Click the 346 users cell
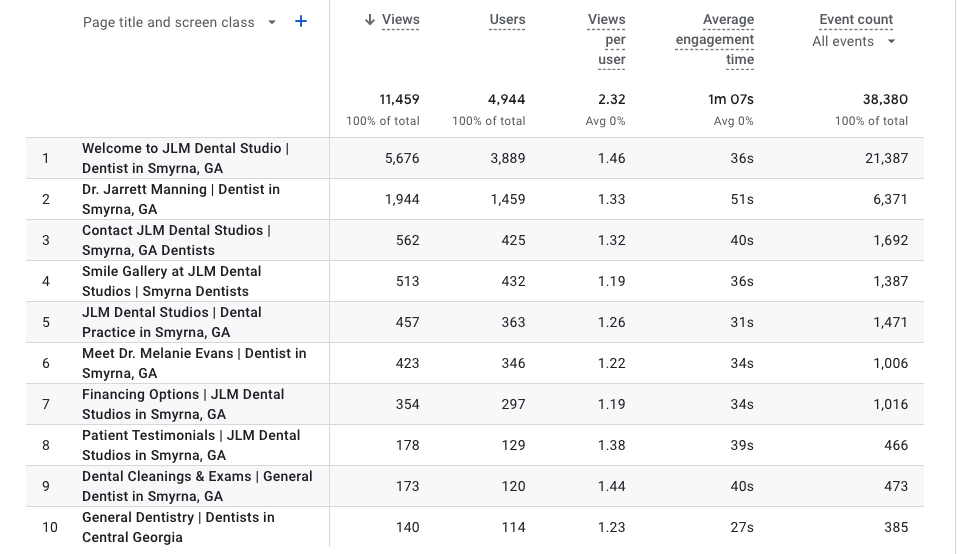The image size is (957, 554). pos(513,363)
